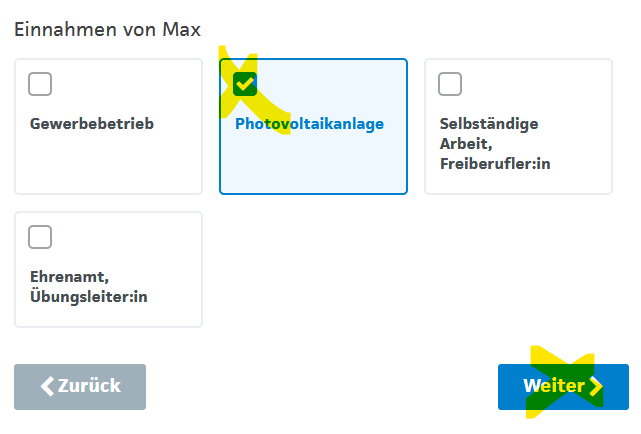Image resolution: width=641 pixels, height=434 pixels.
Task: Click the green checkmark icon on Photovoltaikanlage
Action: (x=245, y=84)
